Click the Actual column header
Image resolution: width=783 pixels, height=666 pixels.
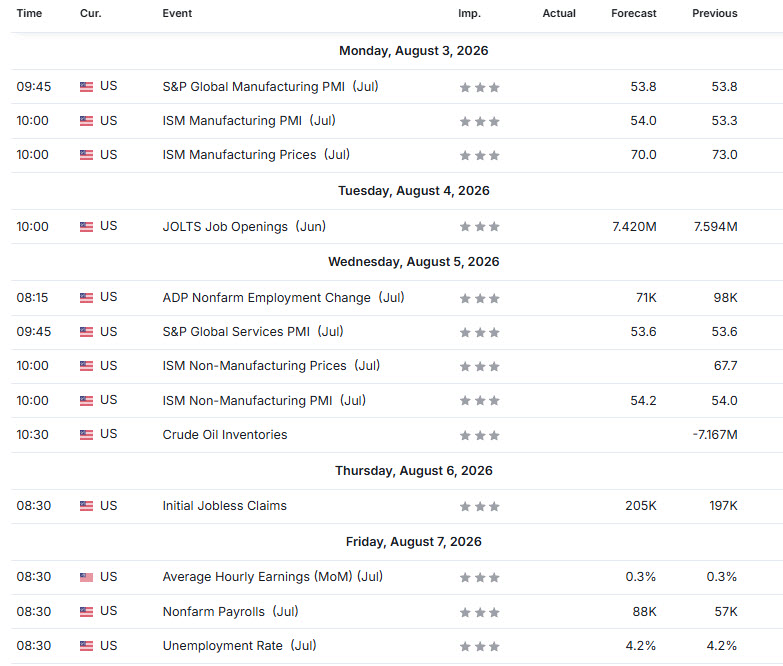559,13
